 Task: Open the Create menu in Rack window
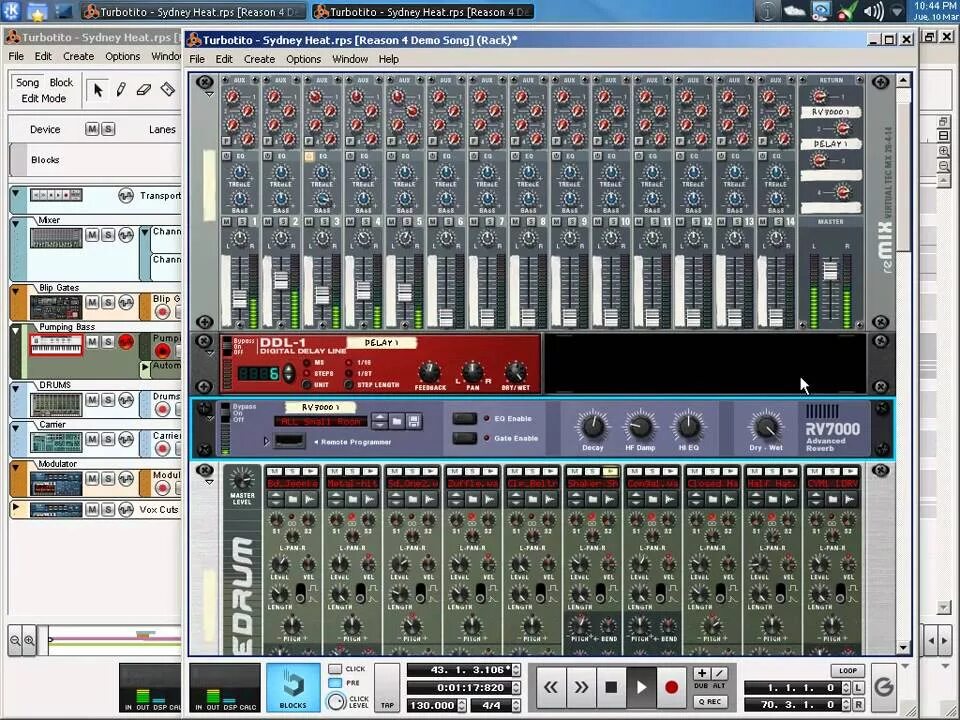260,59
